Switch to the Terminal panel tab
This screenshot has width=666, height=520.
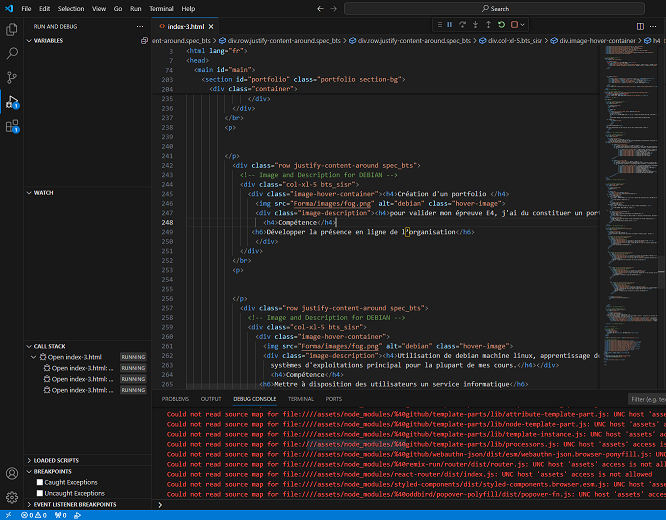[301, 398]
